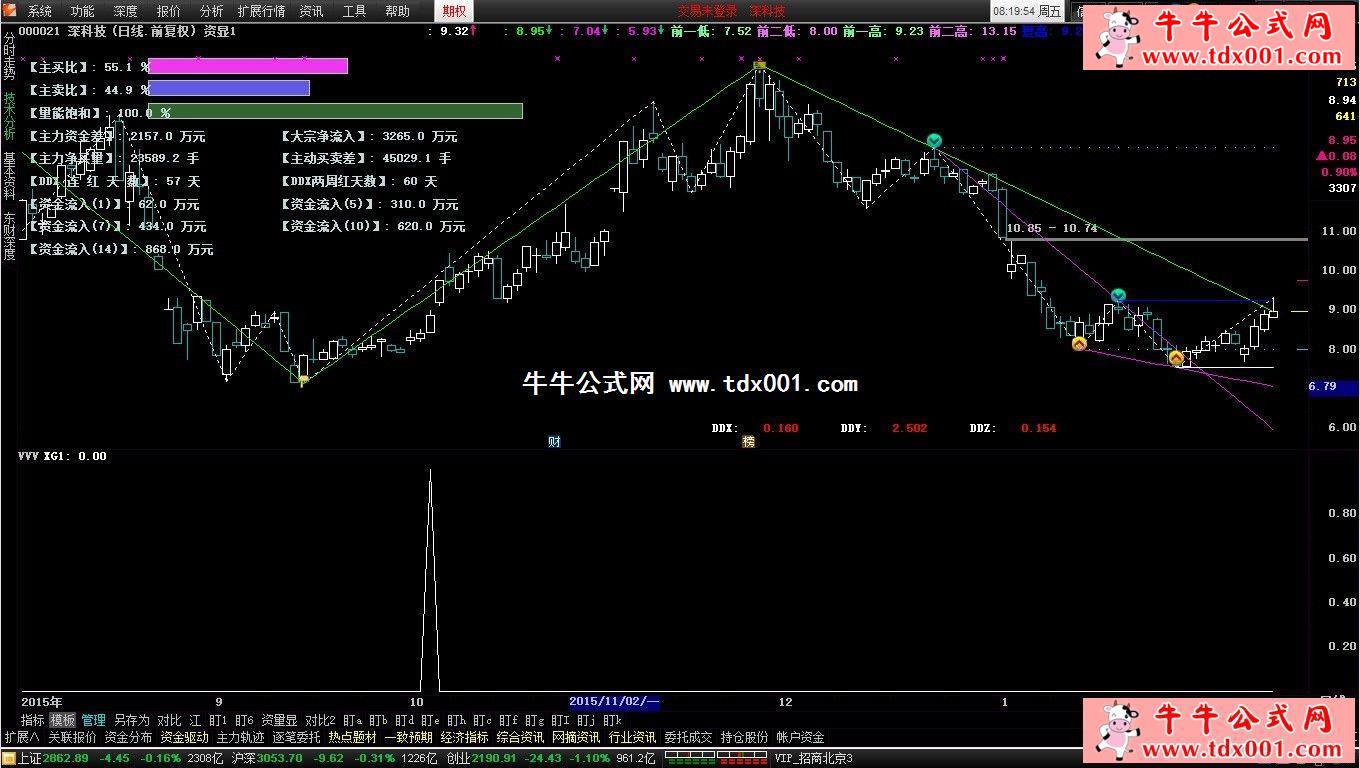Open the 功能 menu

[83, 11]
